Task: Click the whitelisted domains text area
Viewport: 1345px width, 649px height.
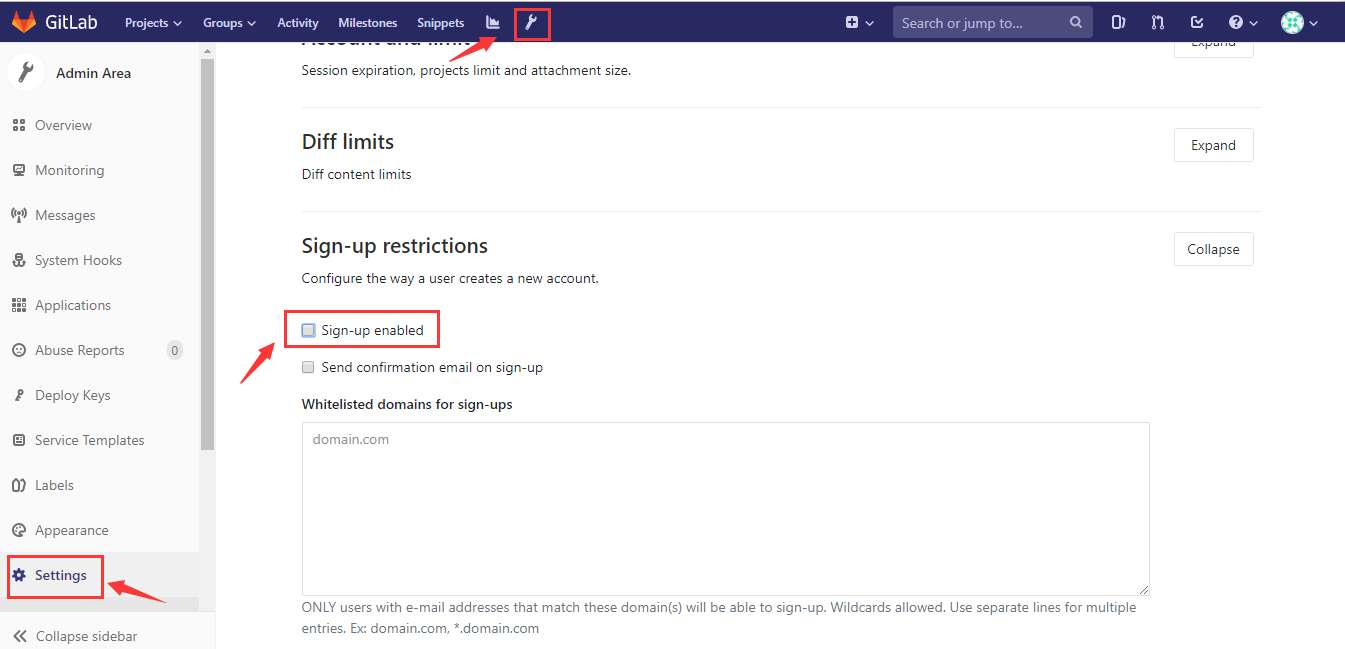Action: [x=725, y=509]
